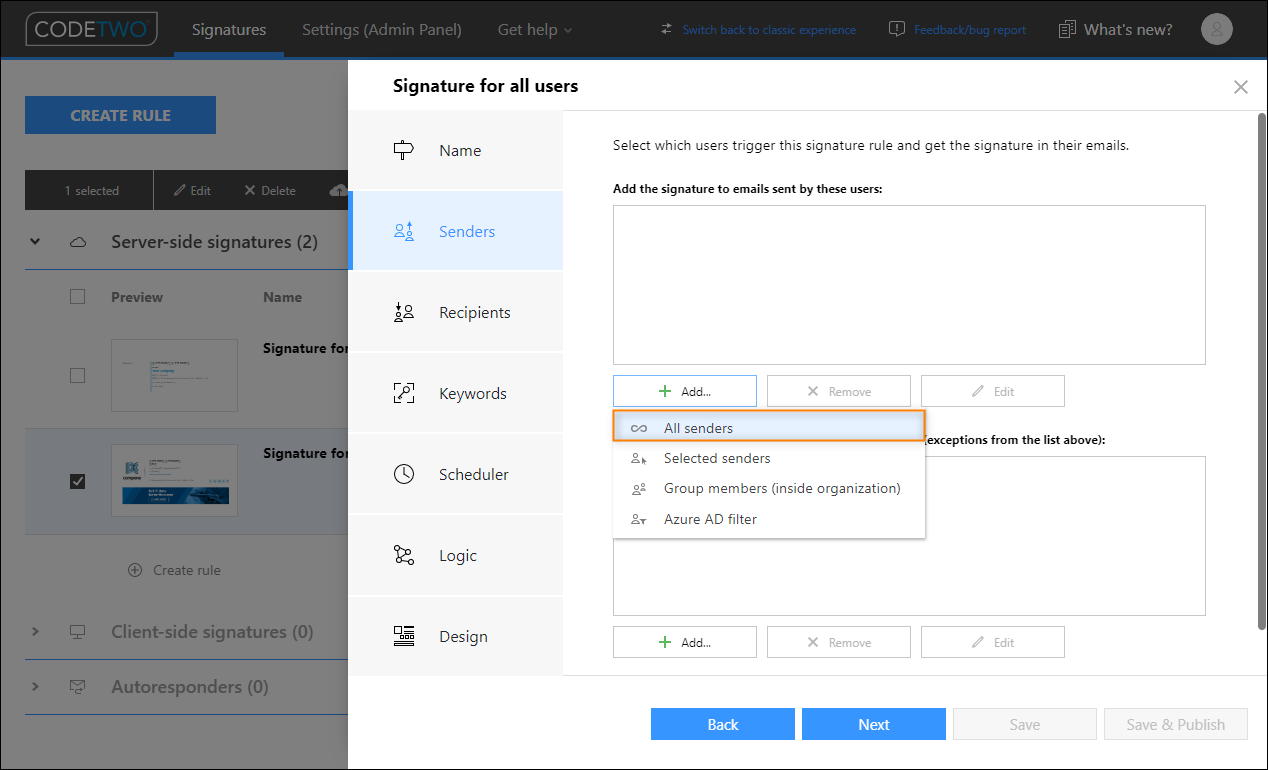
Task: Click the Save button
Action: [1025, 724]
